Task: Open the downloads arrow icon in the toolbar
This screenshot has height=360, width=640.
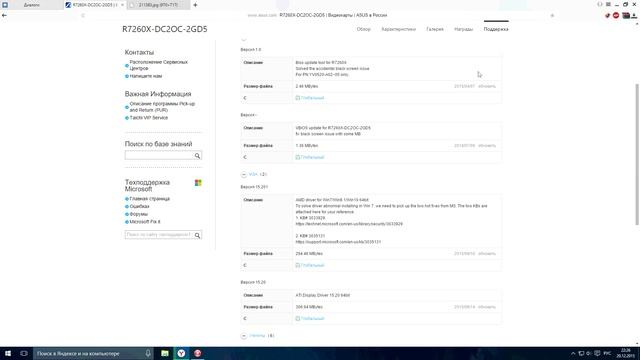Action: (x=634, y=16)
